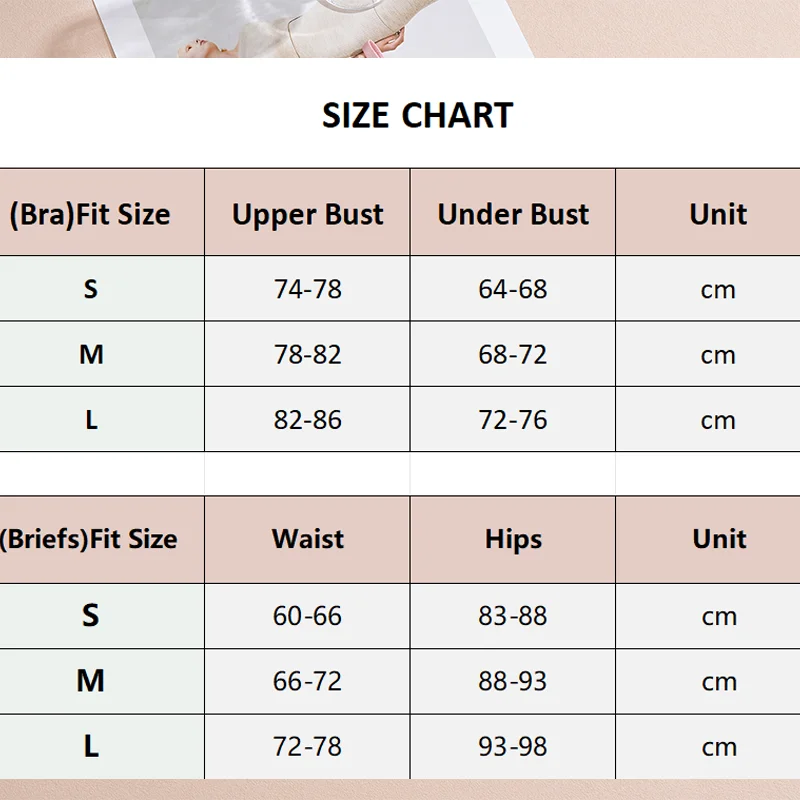Click the 72-76 under bust value
The width and height of the screenshot is (800, 800).
coord(513,420)
